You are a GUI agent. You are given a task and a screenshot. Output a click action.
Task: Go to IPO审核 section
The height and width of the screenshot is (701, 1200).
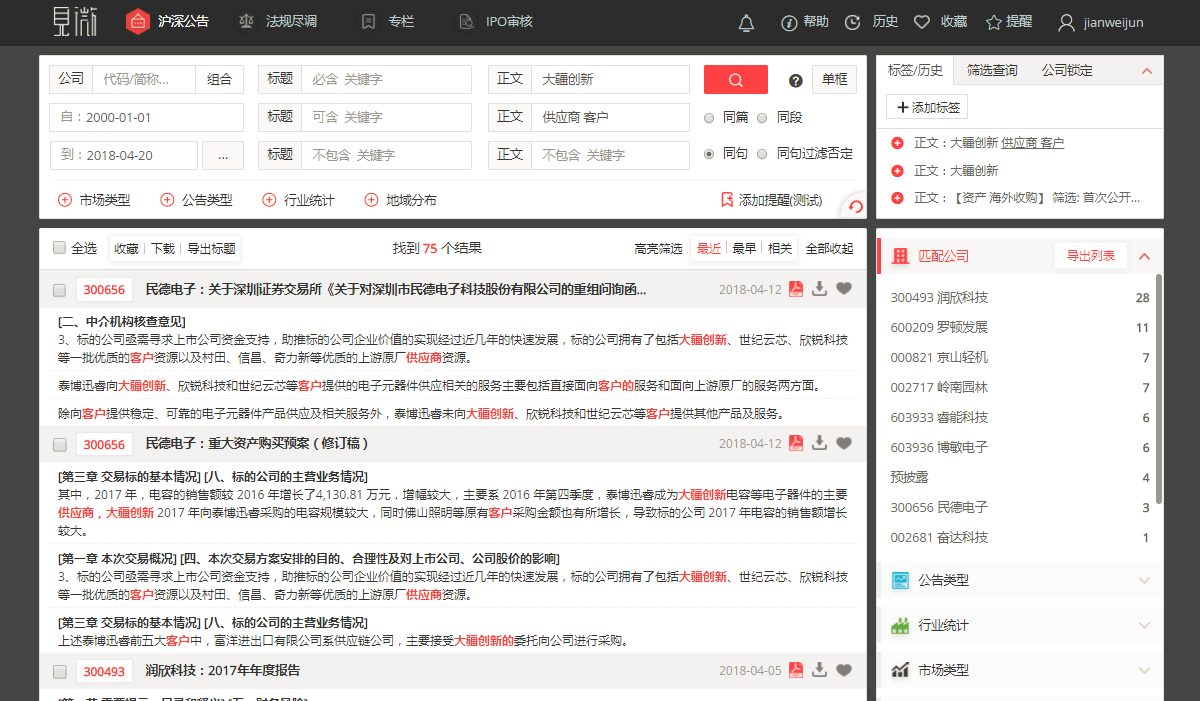click(496, 22)
